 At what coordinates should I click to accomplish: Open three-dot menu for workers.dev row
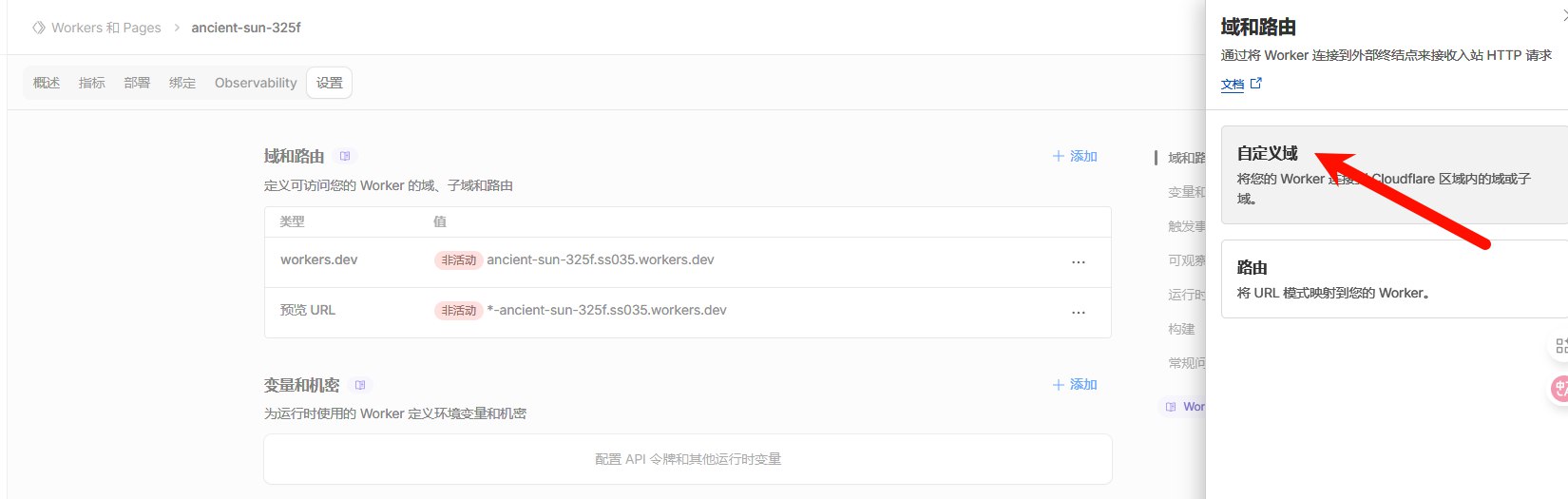[1078, 261]
